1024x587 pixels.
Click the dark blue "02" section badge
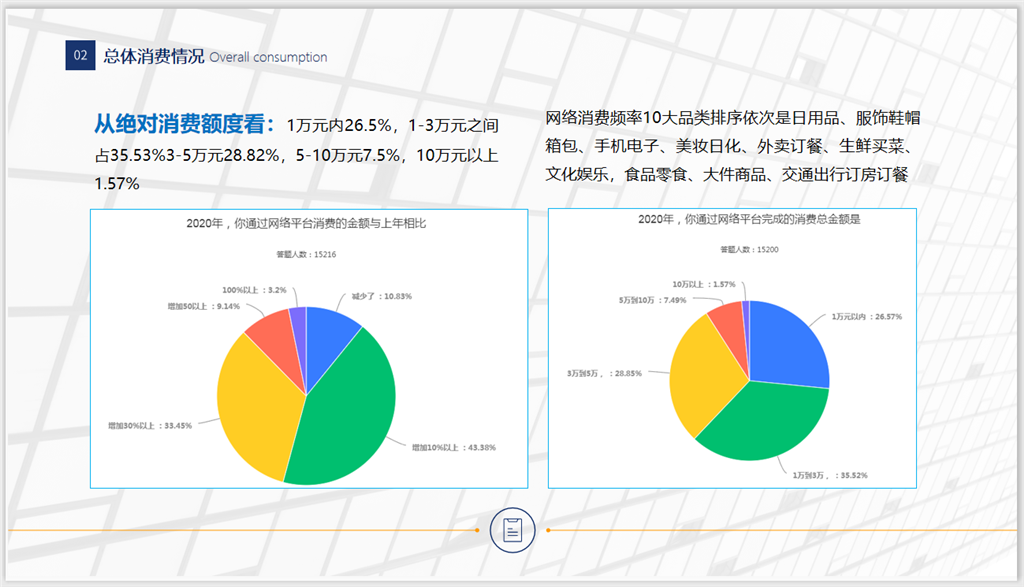pyautogui.click(x=79, y=56)
